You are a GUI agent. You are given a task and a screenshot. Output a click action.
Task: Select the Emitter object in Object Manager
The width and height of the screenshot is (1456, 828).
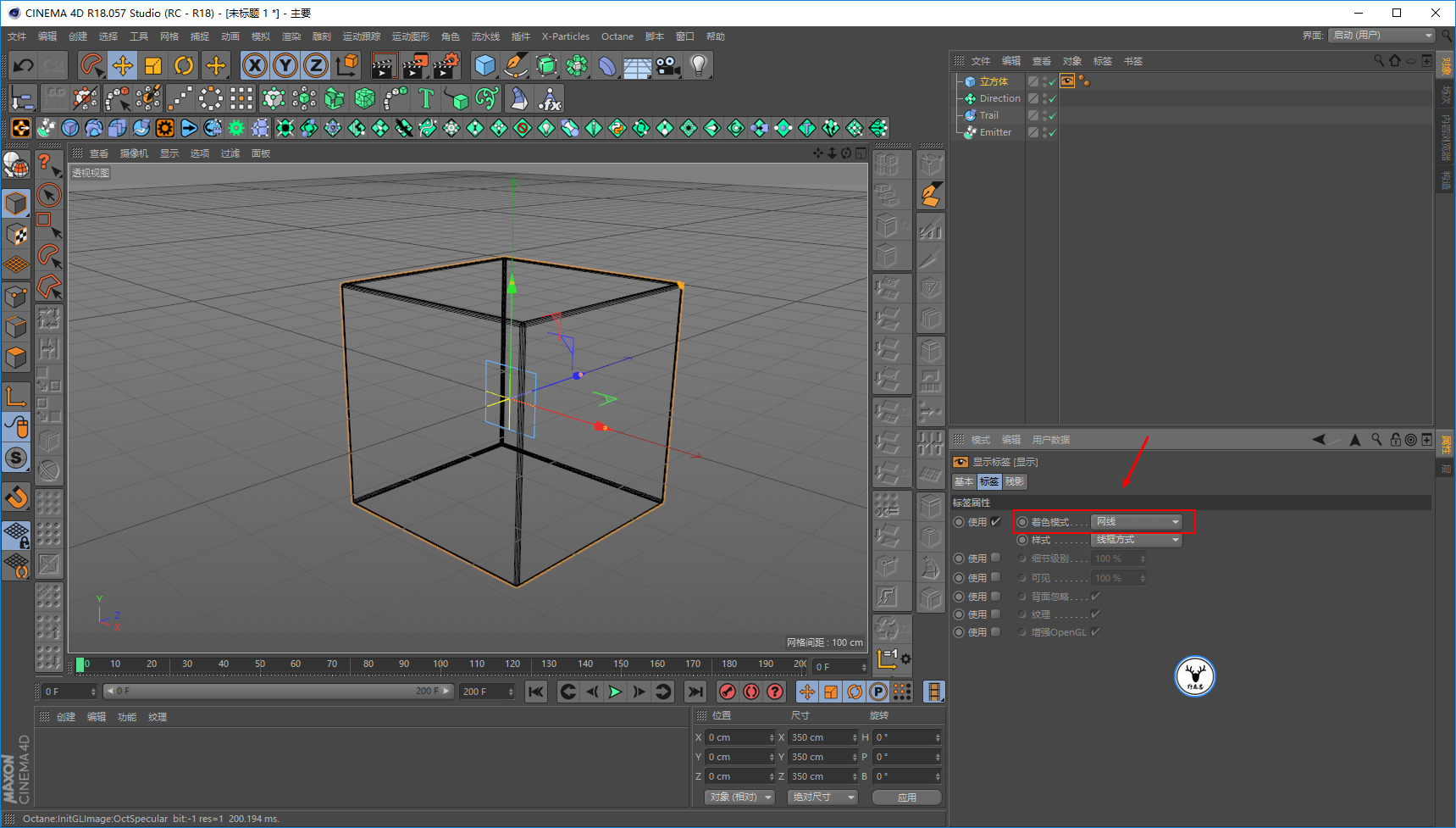(995, 132)
